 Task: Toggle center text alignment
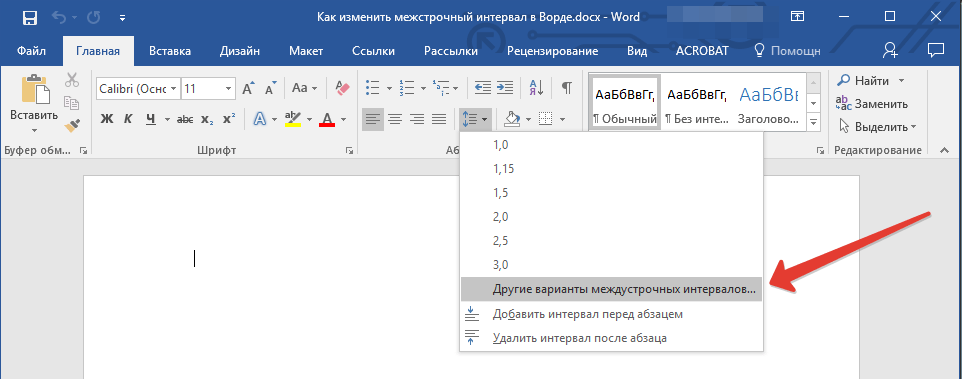coord(394,119)
